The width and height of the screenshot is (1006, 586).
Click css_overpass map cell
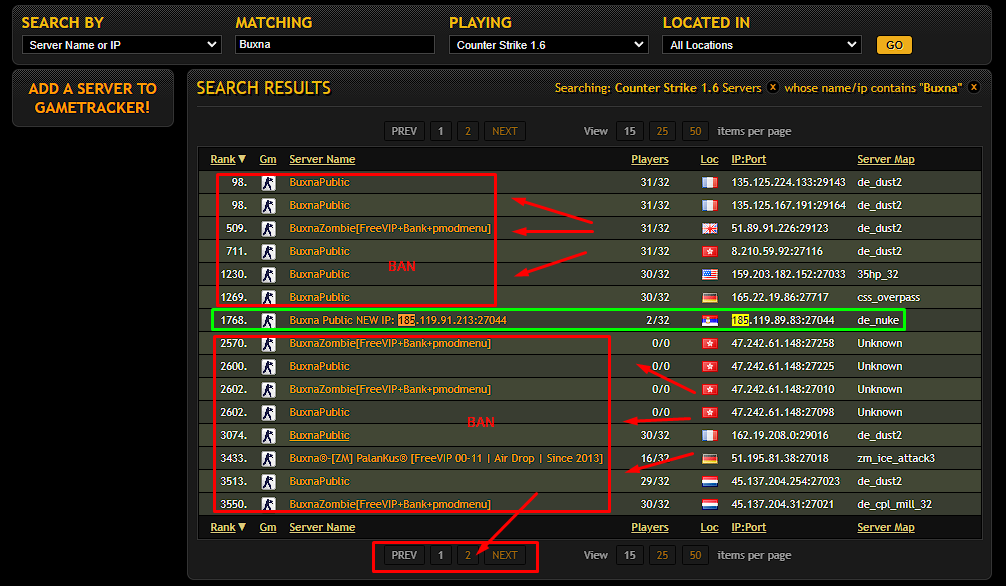889,297
